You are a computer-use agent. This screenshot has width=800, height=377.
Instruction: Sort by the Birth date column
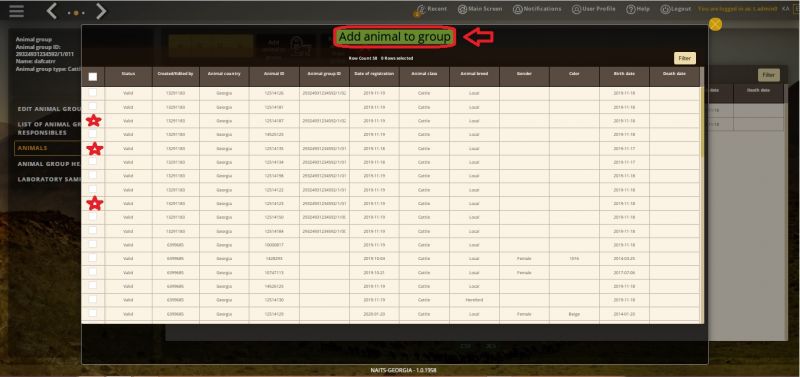pos(624,77)
